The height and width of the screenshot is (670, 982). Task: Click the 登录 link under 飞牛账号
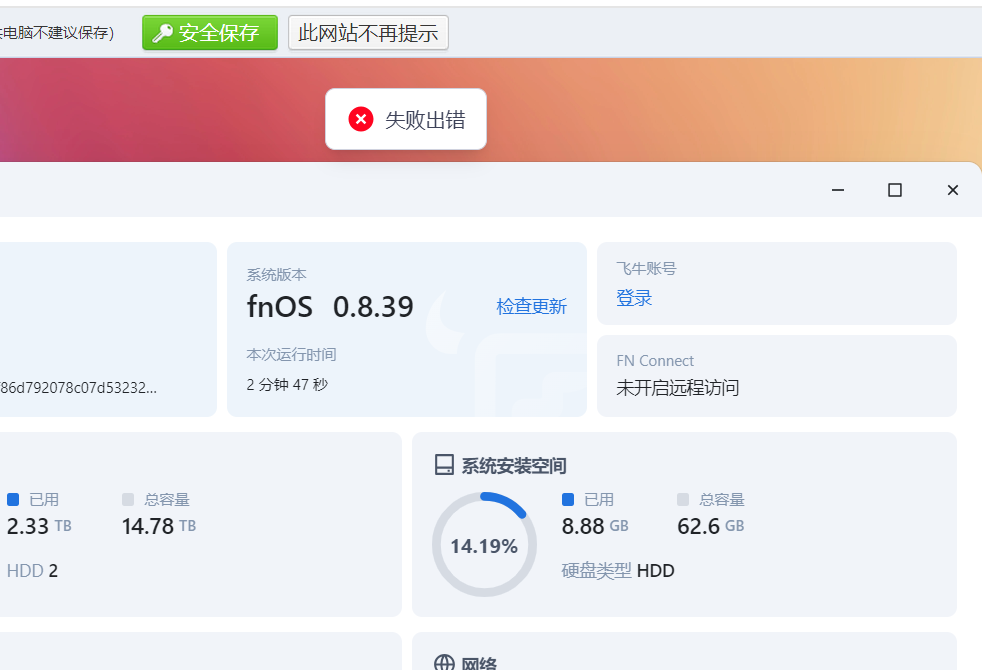pyautogui.click(x=634, y=297)
